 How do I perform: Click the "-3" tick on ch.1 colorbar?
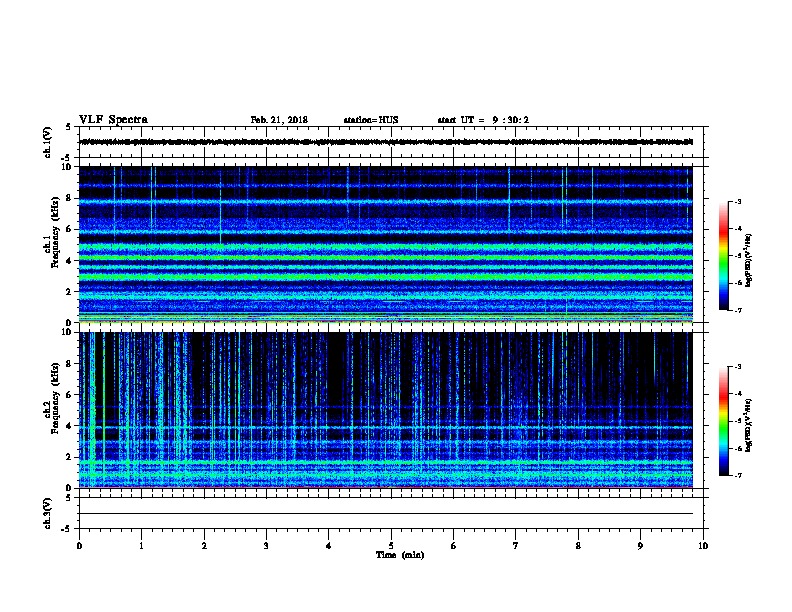pos(738,201)
